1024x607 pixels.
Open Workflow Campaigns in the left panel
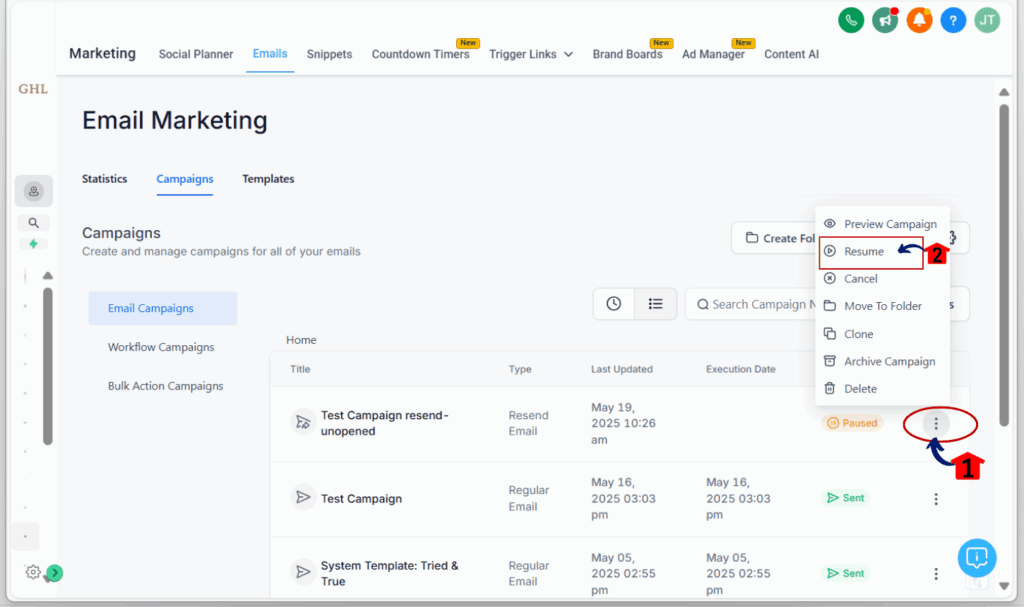(162, 346)
